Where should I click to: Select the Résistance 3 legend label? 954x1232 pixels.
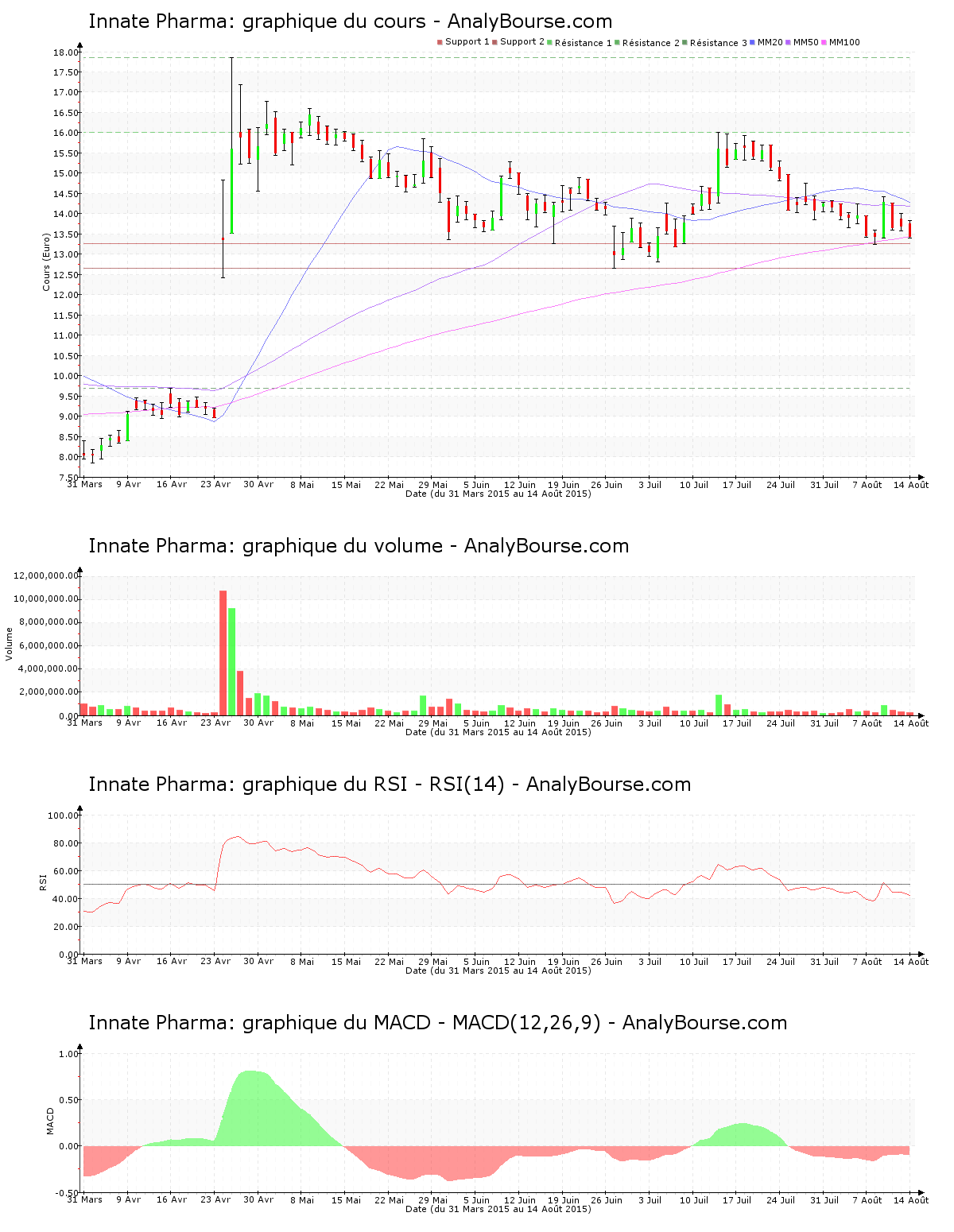pyautogui.click(x=719, y=42)
